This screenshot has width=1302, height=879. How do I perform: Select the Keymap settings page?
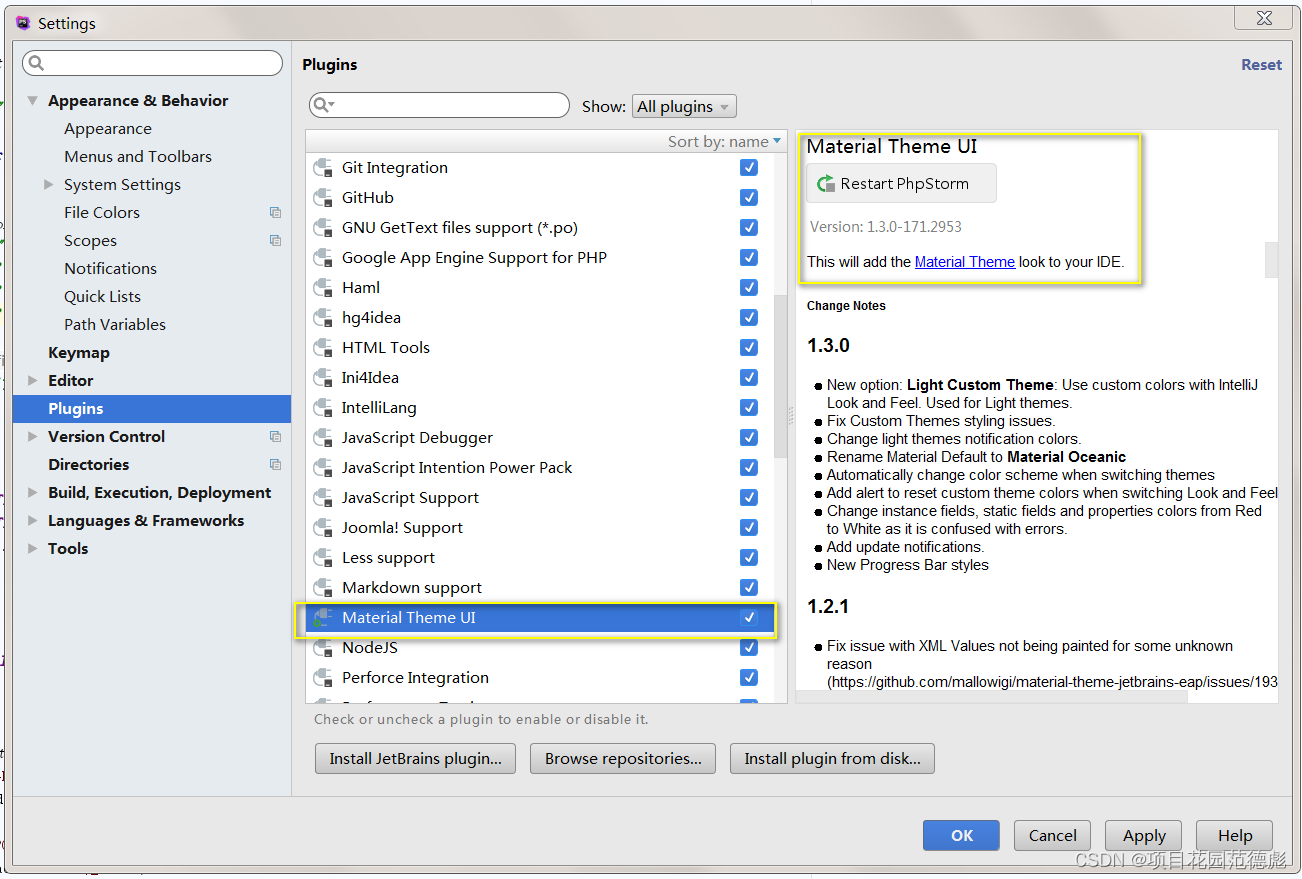(x=79, y=353)
